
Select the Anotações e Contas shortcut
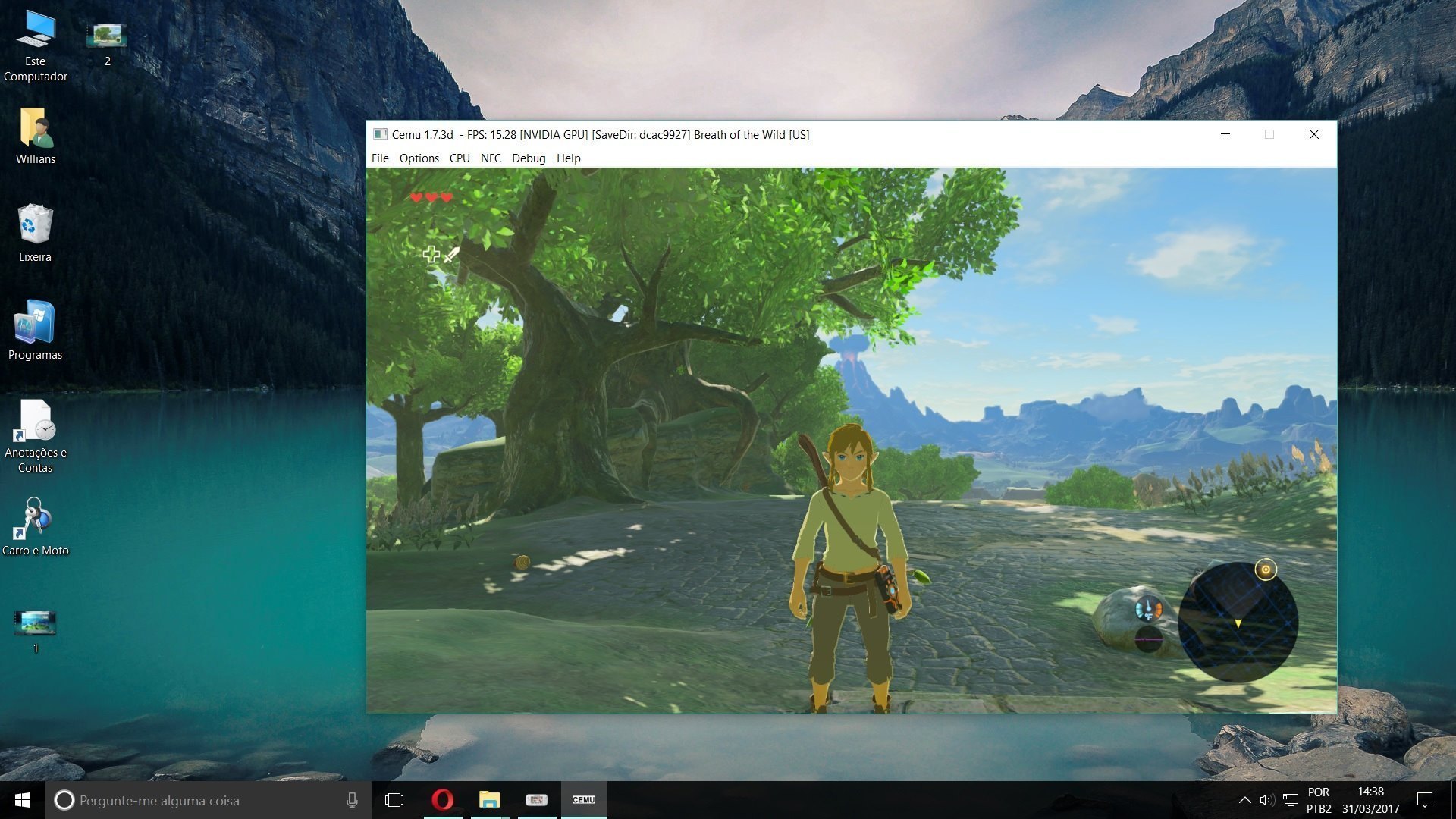[x=35, y=436]
